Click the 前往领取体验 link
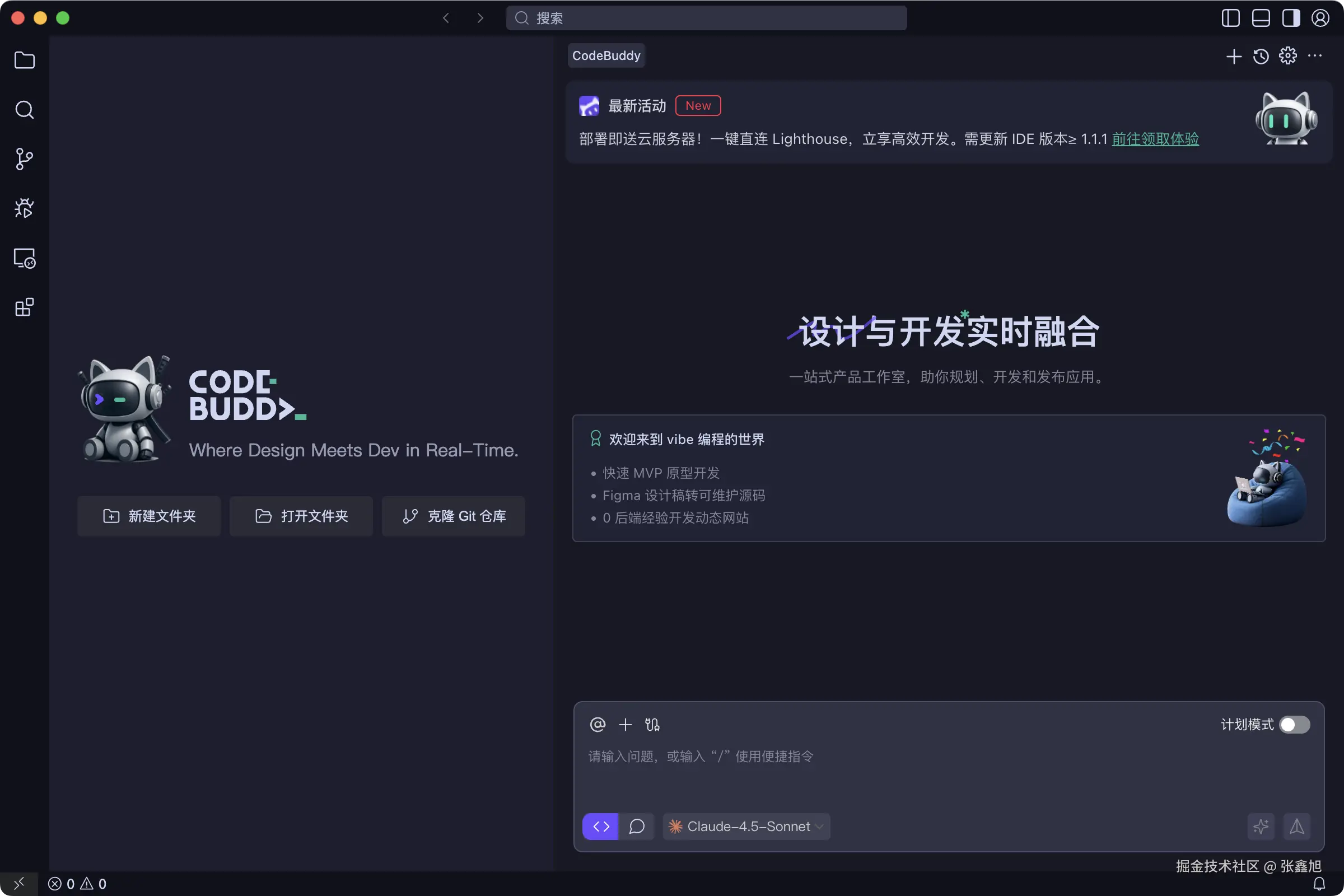Image resolution: width=1344 pixels, height=896 pixels. 1155,139
